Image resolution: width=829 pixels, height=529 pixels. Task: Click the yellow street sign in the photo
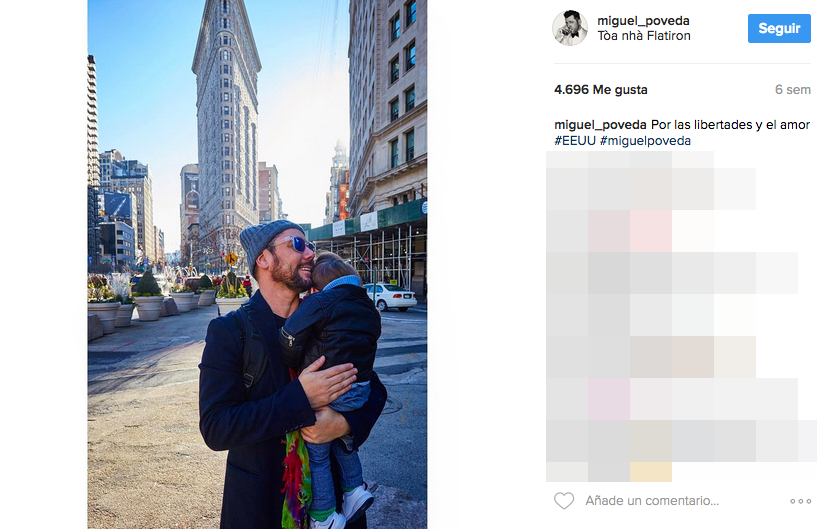click(x=231, y=258)
